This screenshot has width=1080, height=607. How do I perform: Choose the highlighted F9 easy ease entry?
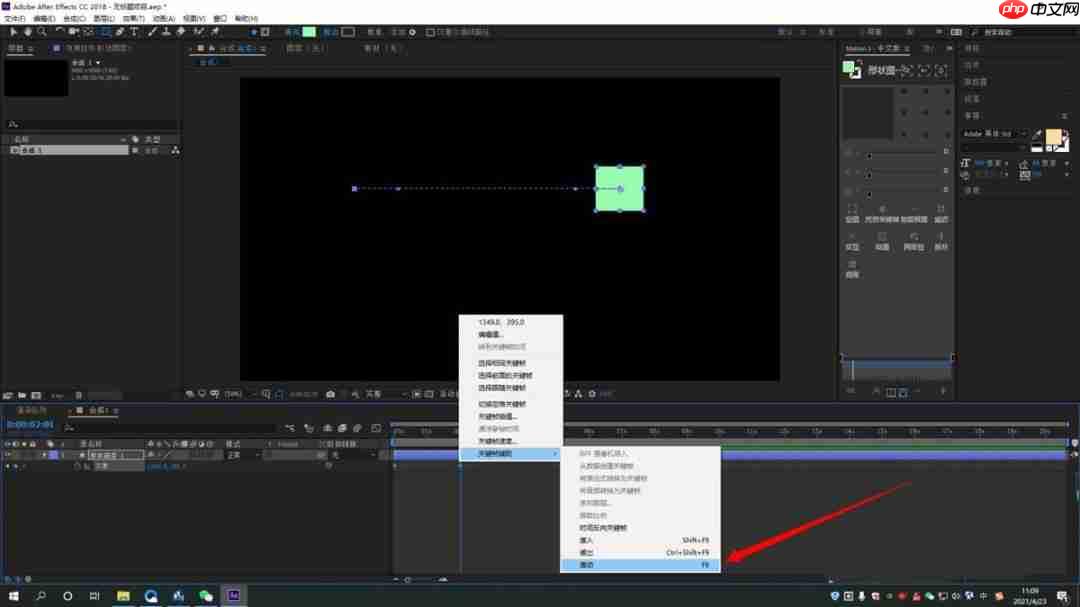[640, 565]
